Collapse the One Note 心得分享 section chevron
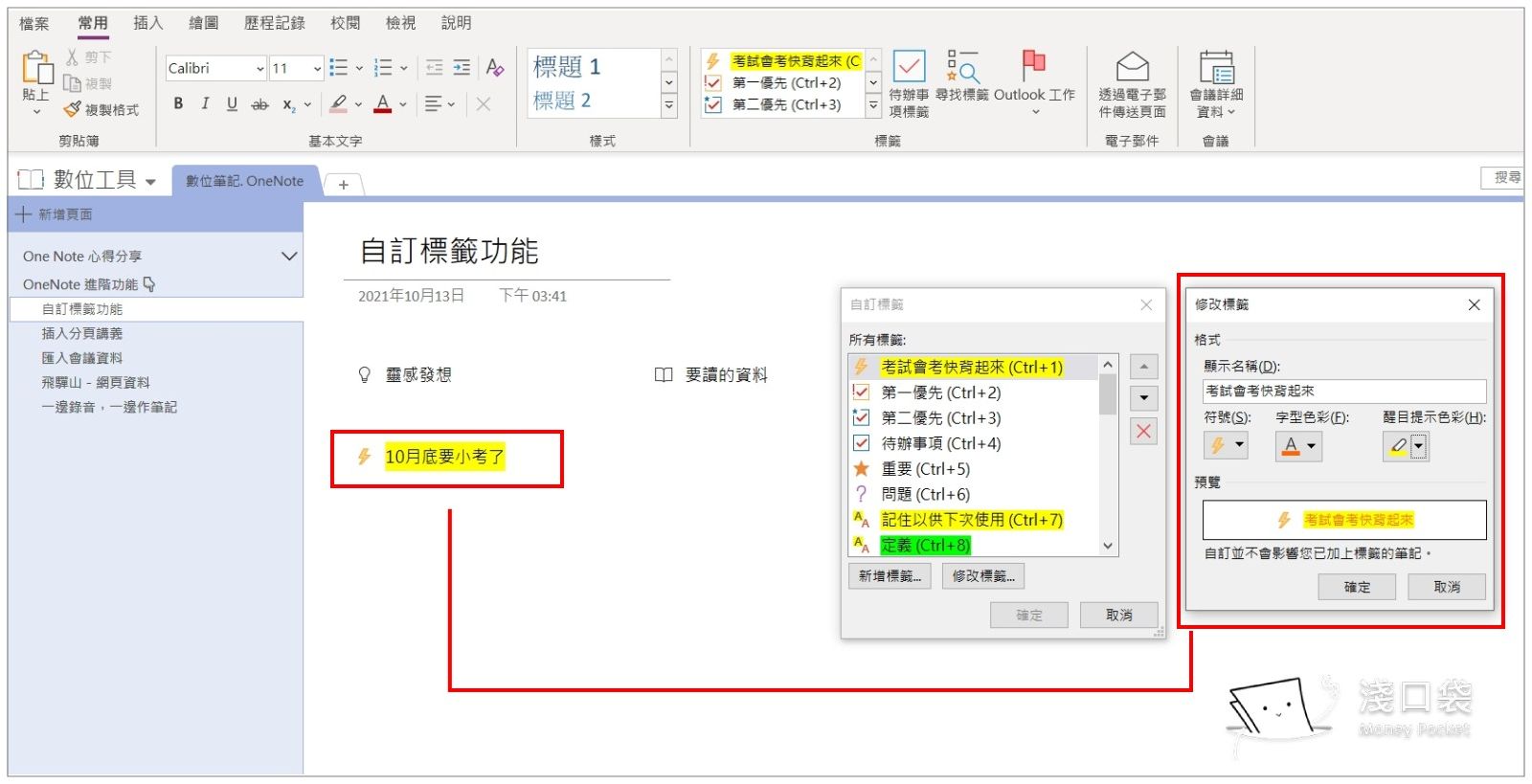1532x784 pixels. (288, 257)
